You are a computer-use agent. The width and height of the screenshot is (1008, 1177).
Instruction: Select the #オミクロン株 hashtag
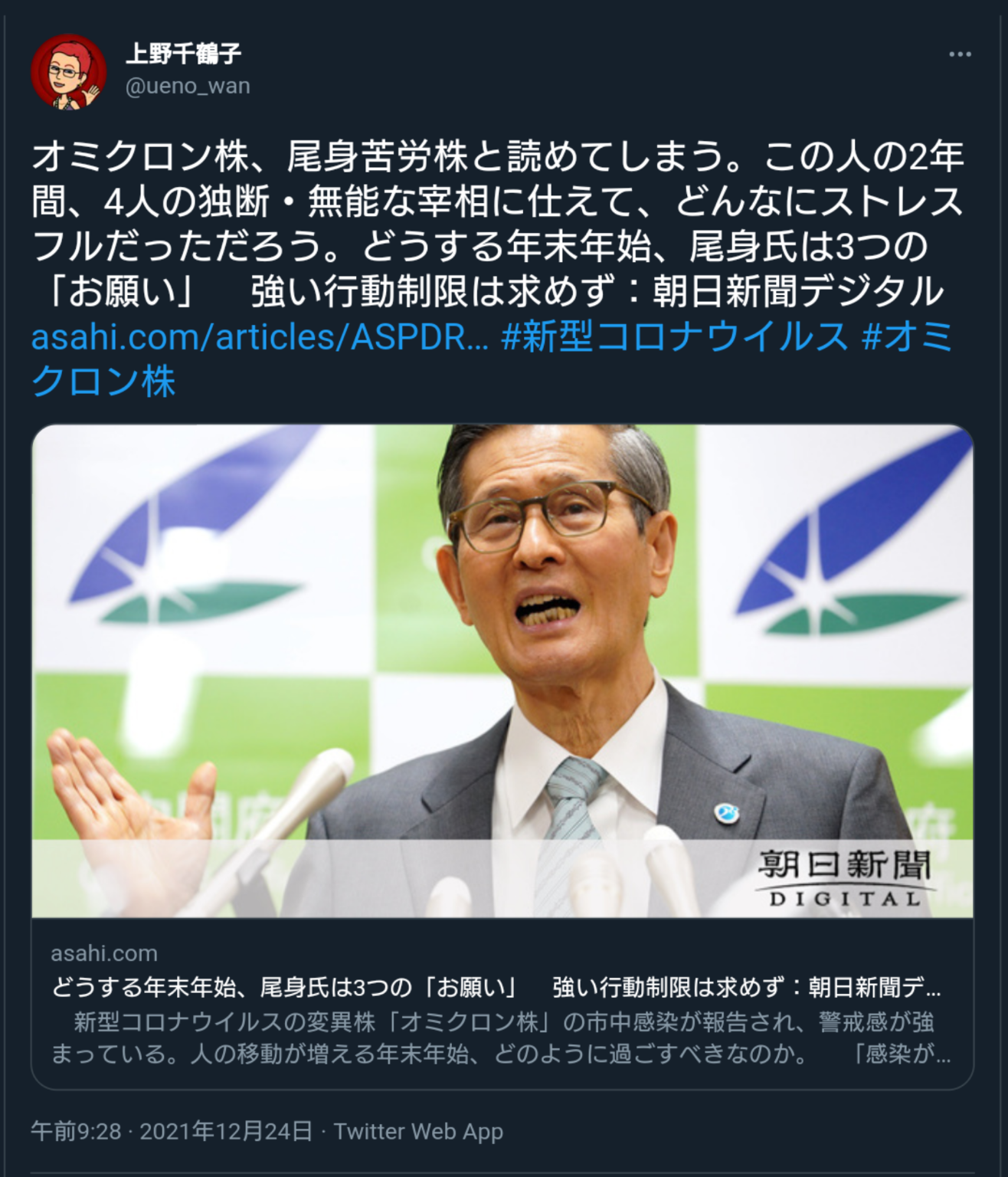coord(492,359)
